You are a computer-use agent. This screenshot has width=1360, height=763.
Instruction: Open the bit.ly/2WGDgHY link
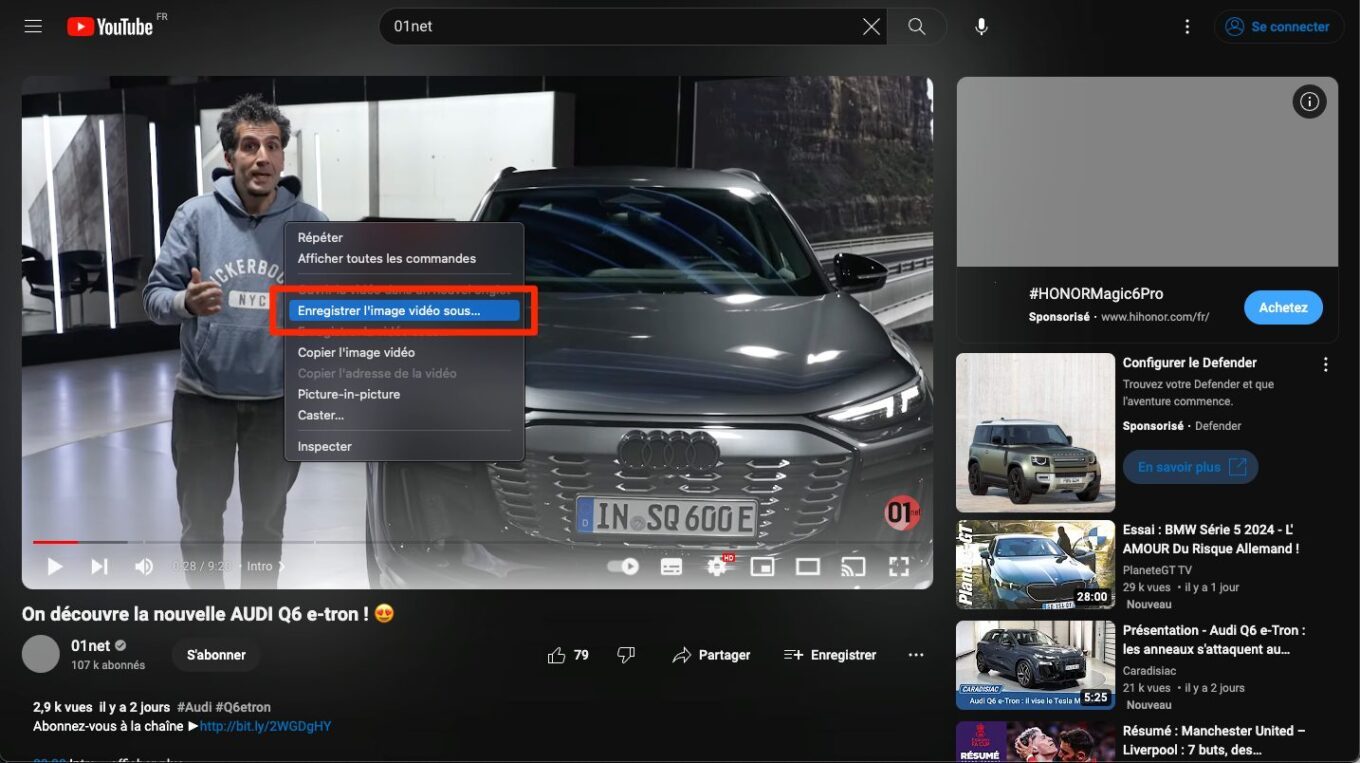[265, 726]
